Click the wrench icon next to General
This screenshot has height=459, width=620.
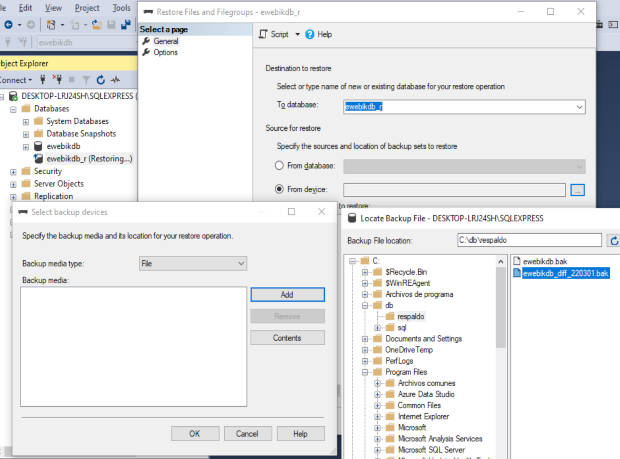click(146, 41)
